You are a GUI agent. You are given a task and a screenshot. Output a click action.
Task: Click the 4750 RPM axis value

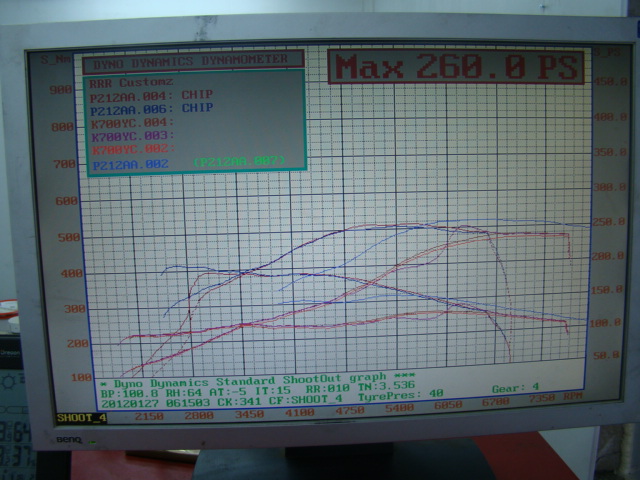[x=350, y=411]
